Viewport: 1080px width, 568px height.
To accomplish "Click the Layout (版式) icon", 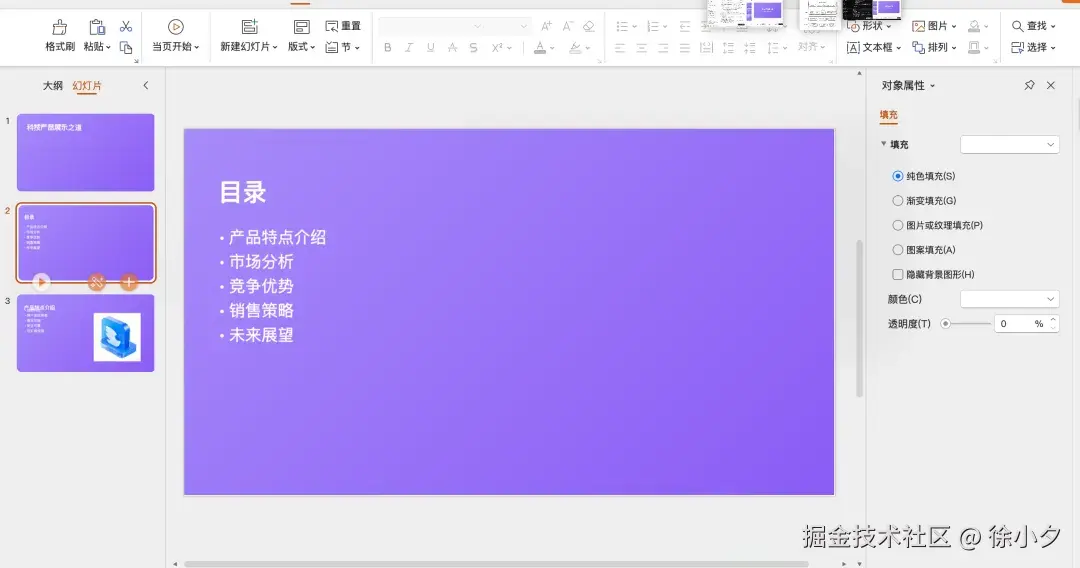I will click(x=301, y=27).
